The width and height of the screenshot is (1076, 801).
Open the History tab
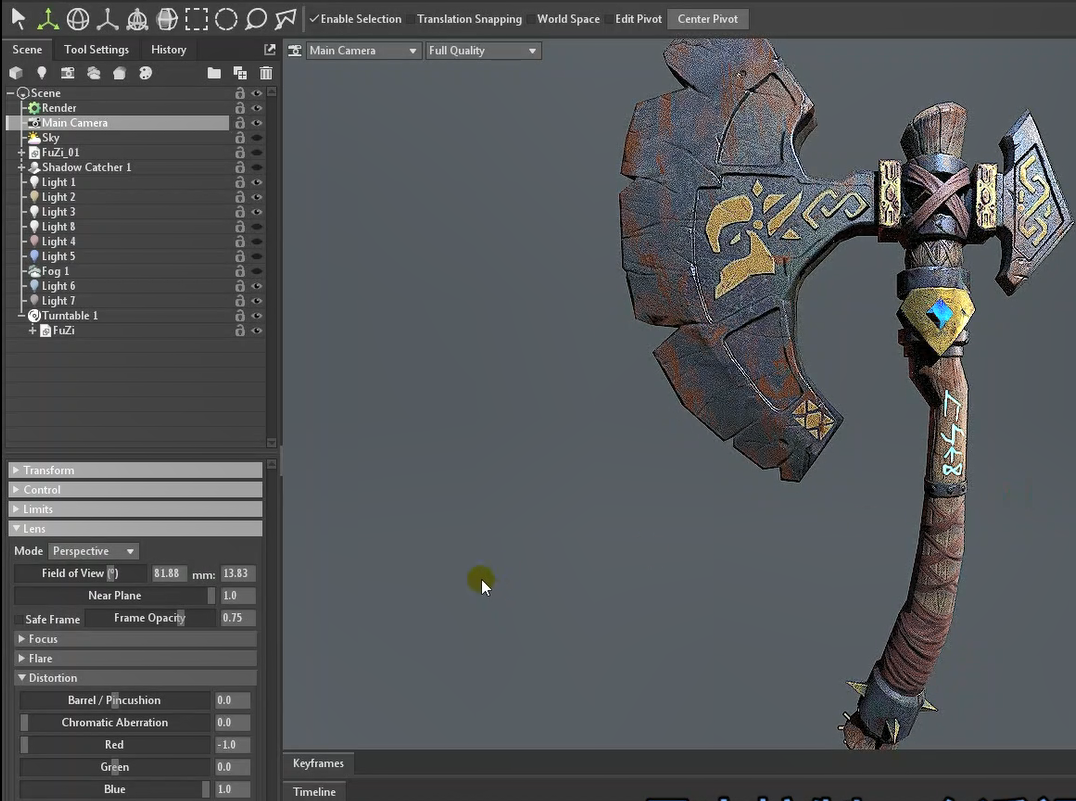168,49
